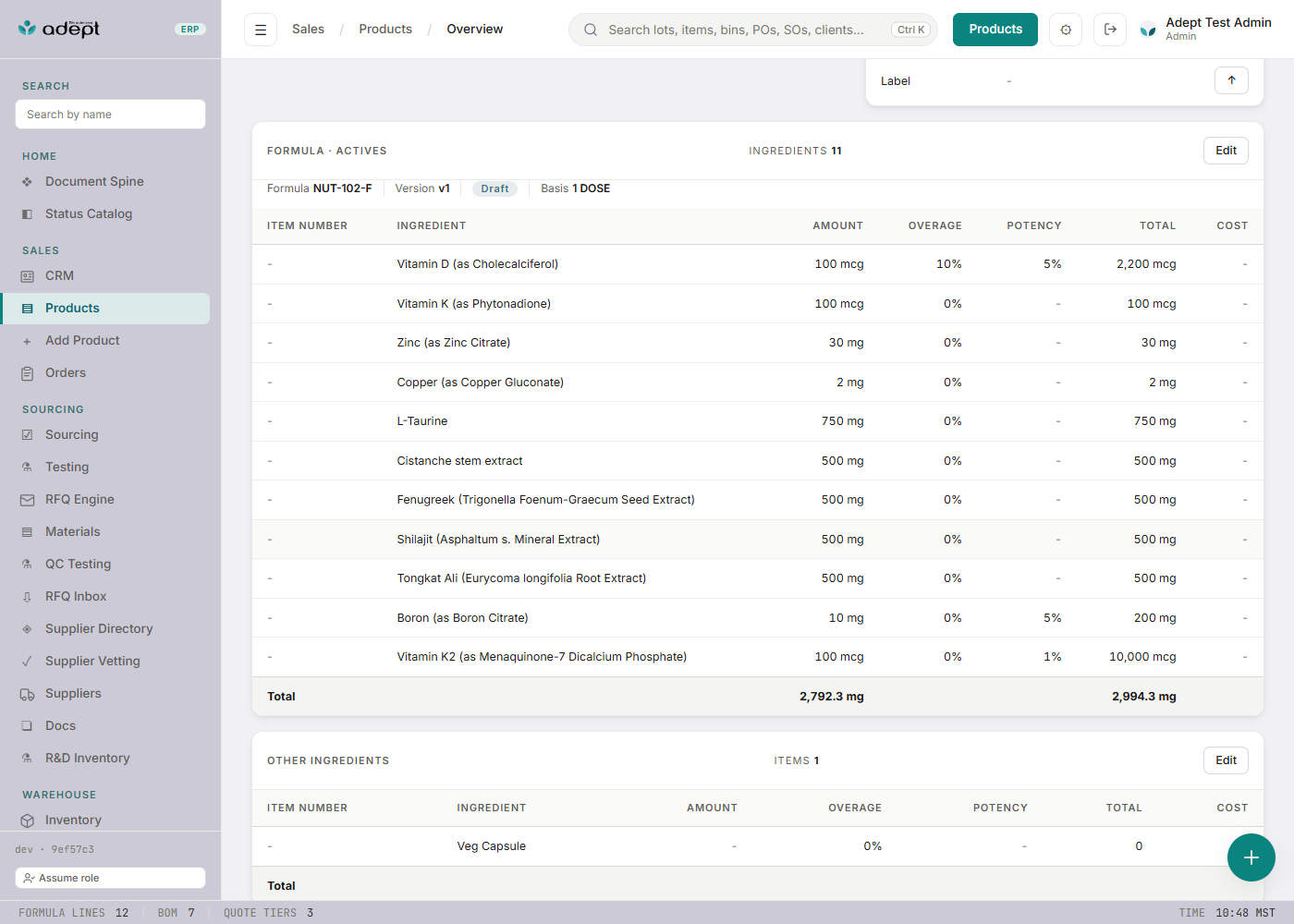Image resolution: width=1294 pixels, height=924 pixels.
Task: Edit the Other Ingredients section
Action: pos(1226,760)
